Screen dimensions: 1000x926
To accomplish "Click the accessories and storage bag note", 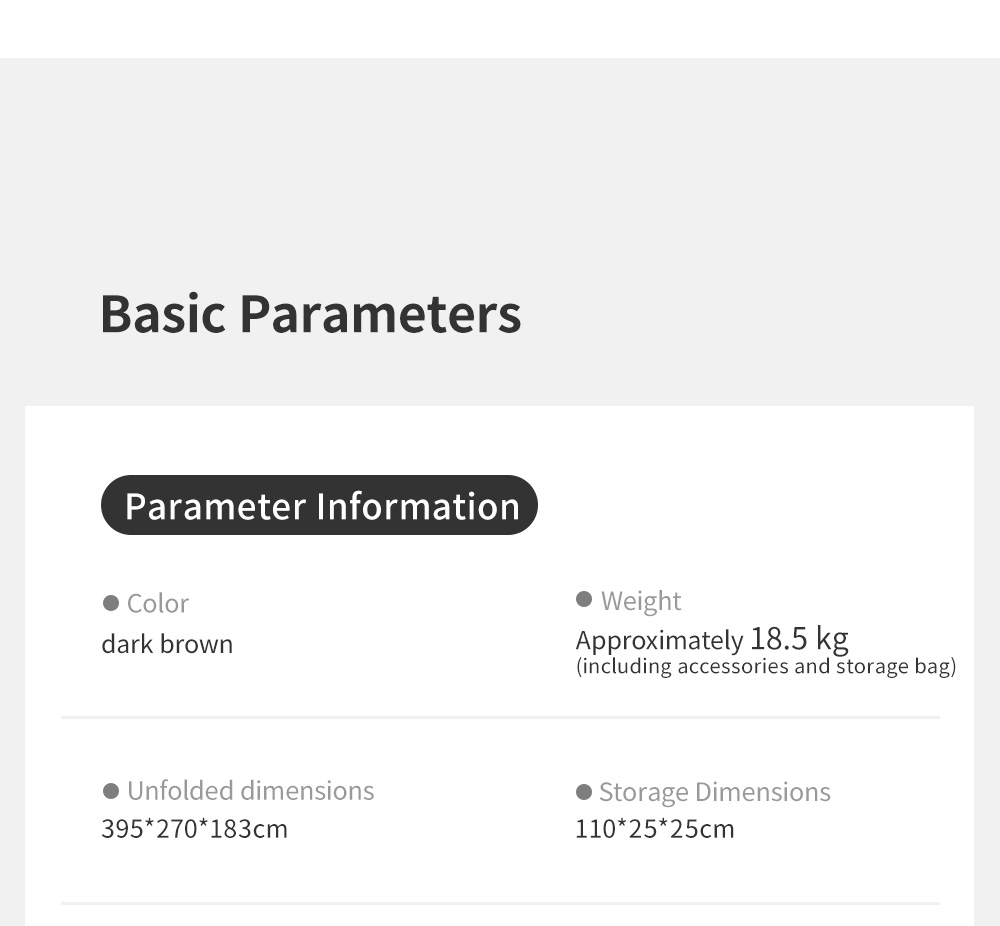I will tap(766, 667).
